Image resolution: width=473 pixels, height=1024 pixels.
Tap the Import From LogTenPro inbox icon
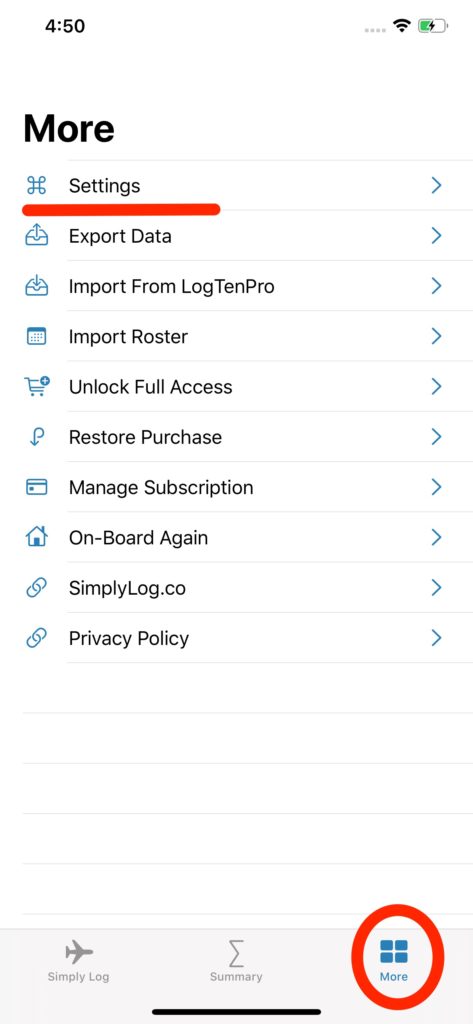[37, 286]
